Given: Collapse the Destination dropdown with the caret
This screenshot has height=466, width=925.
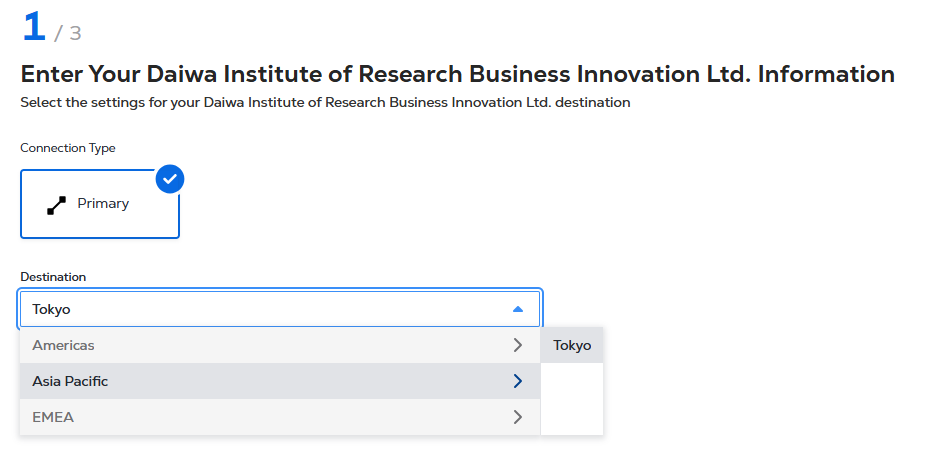Looking at the screenshot, I should tap(517, 309).
